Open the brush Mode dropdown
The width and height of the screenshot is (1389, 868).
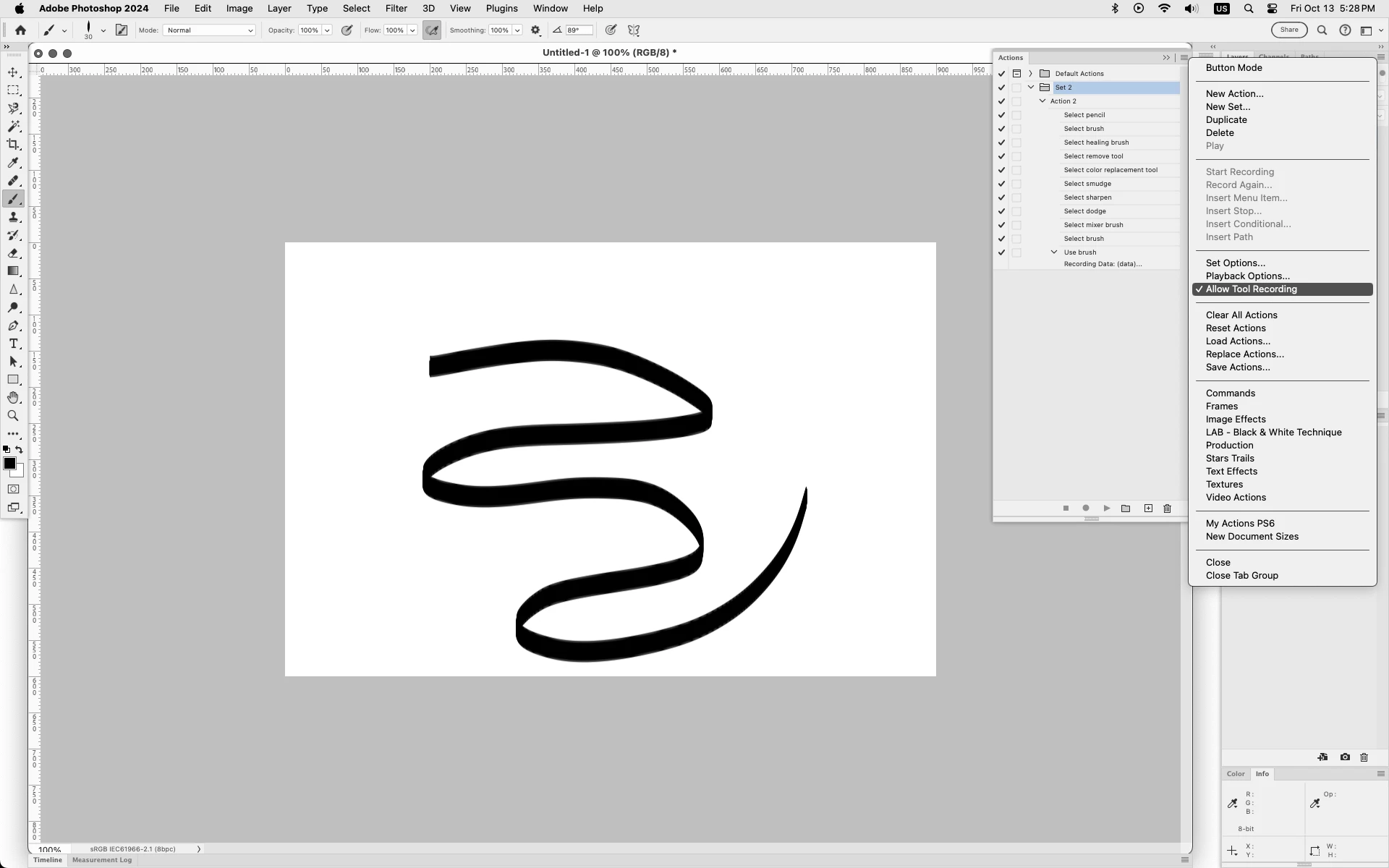(x=209, y=30)
